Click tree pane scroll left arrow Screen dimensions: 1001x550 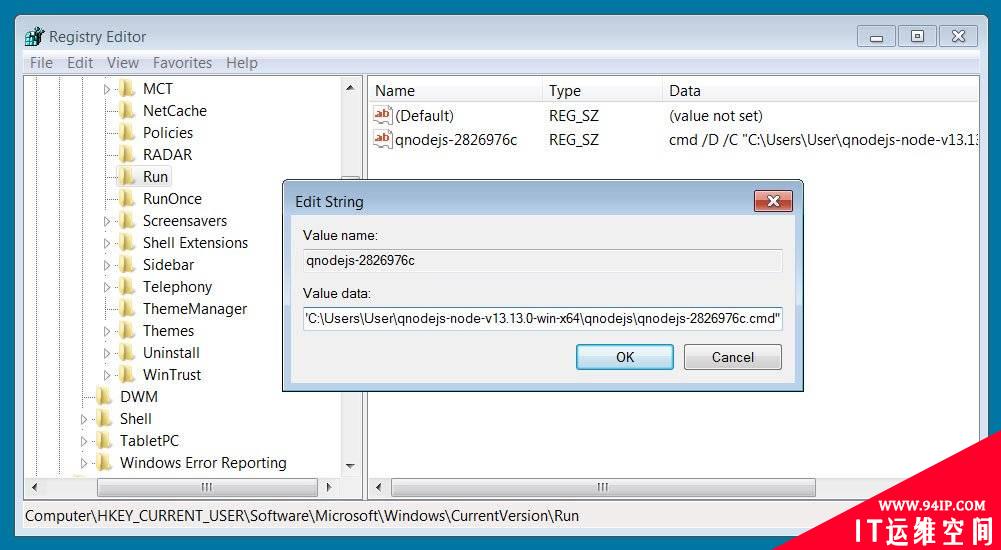point(35,487)
